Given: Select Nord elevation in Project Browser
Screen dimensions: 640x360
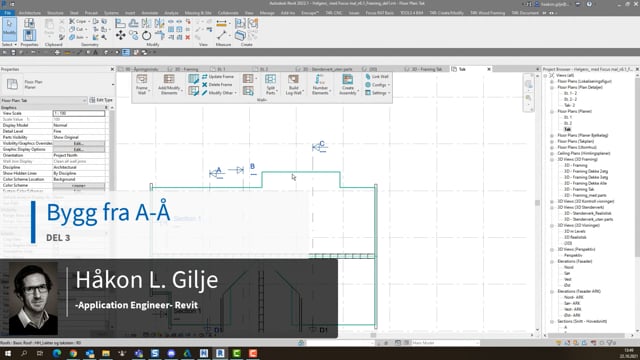Looking at the screenshot, I should point(569,267).
